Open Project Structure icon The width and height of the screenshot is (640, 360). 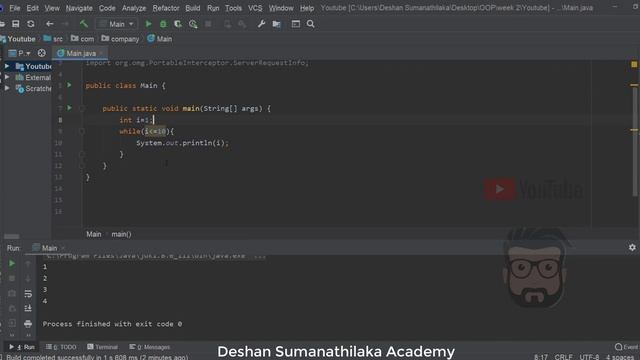(276, 24)
